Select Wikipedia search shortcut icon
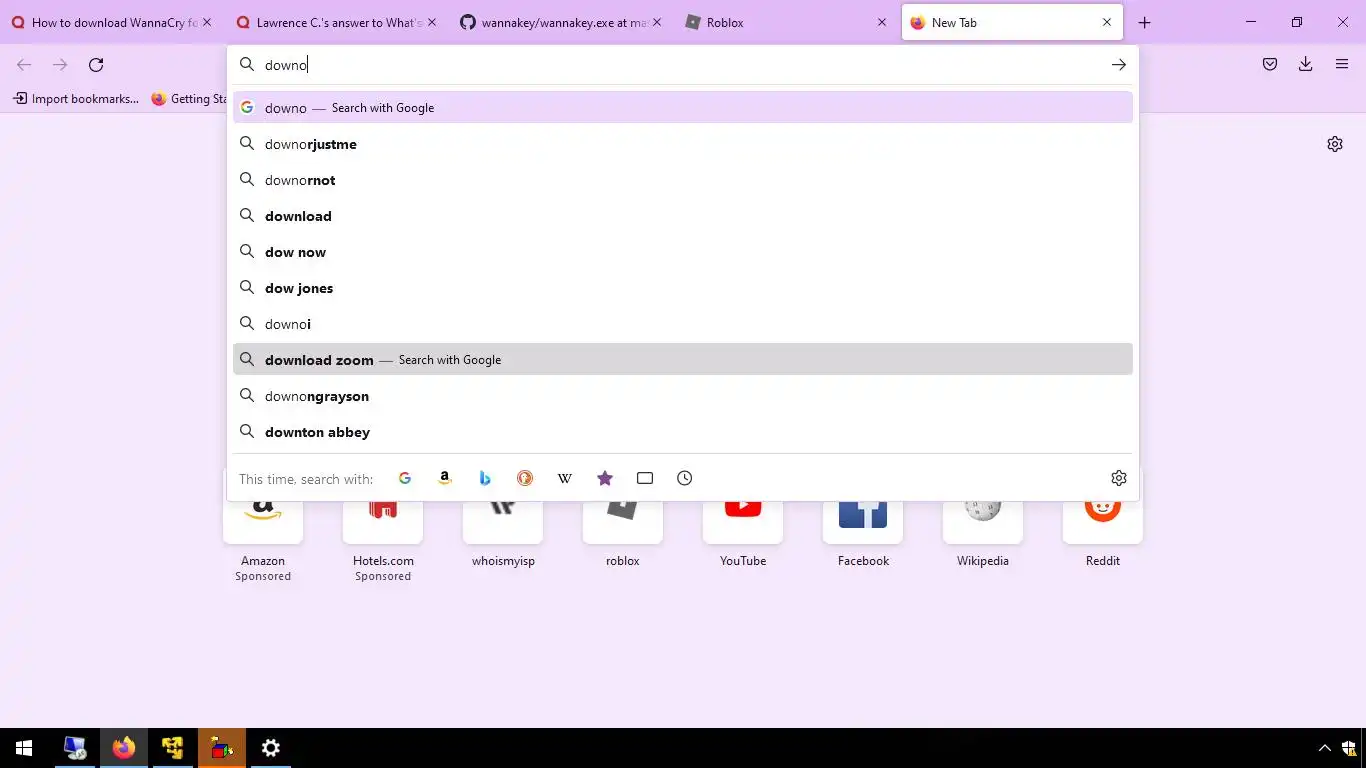Image resolution: width=1366 pixels, height=768 pixels. [565, 478]
